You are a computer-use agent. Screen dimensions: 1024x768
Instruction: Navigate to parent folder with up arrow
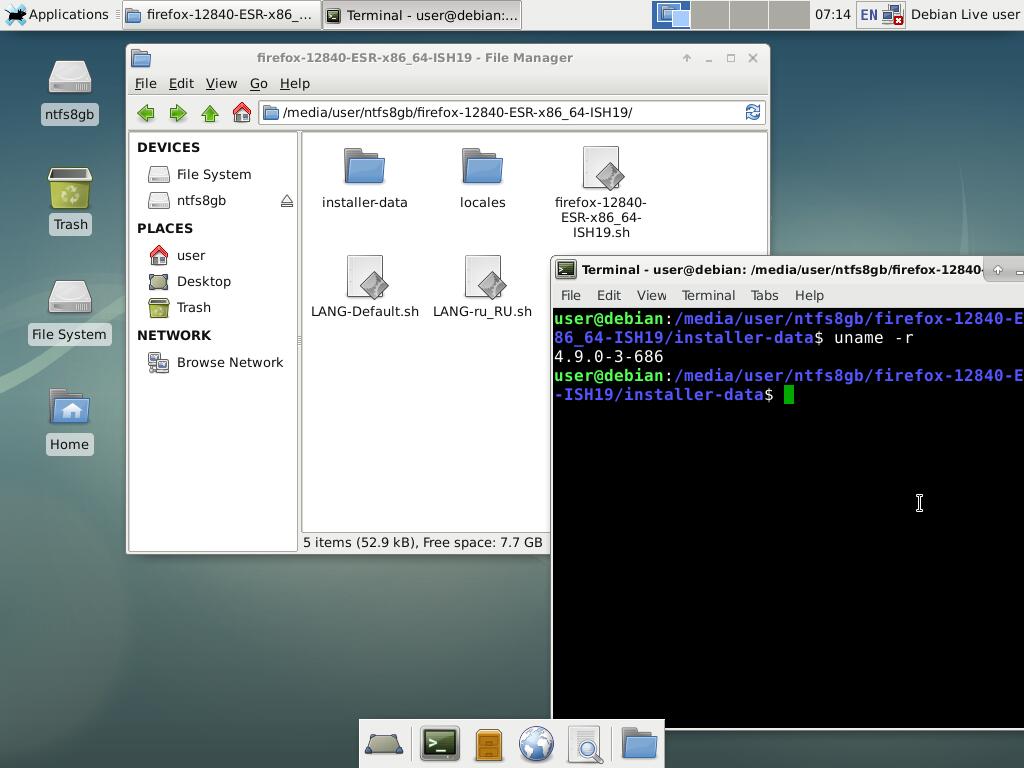[210, 113]
